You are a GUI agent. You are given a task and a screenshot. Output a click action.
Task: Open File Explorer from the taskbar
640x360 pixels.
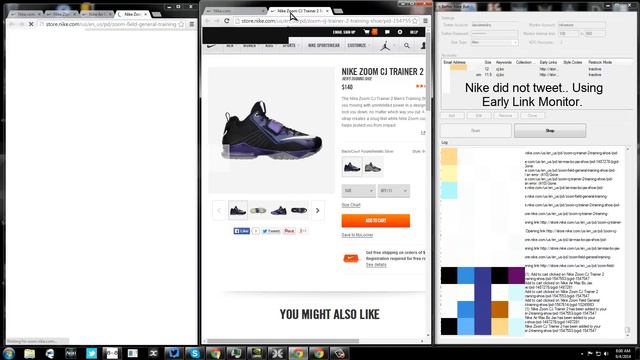[29, 353]
